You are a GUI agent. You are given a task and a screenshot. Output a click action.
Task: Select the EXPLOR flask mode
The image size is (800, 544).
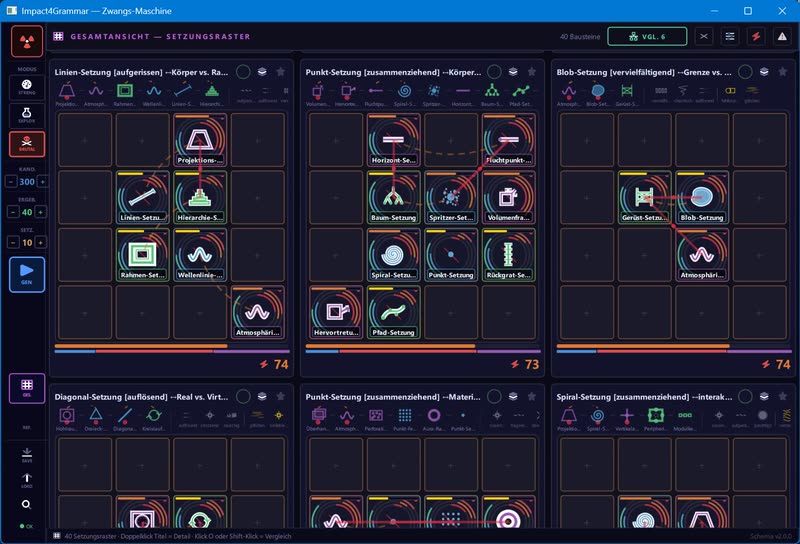[x=27, y=115]
